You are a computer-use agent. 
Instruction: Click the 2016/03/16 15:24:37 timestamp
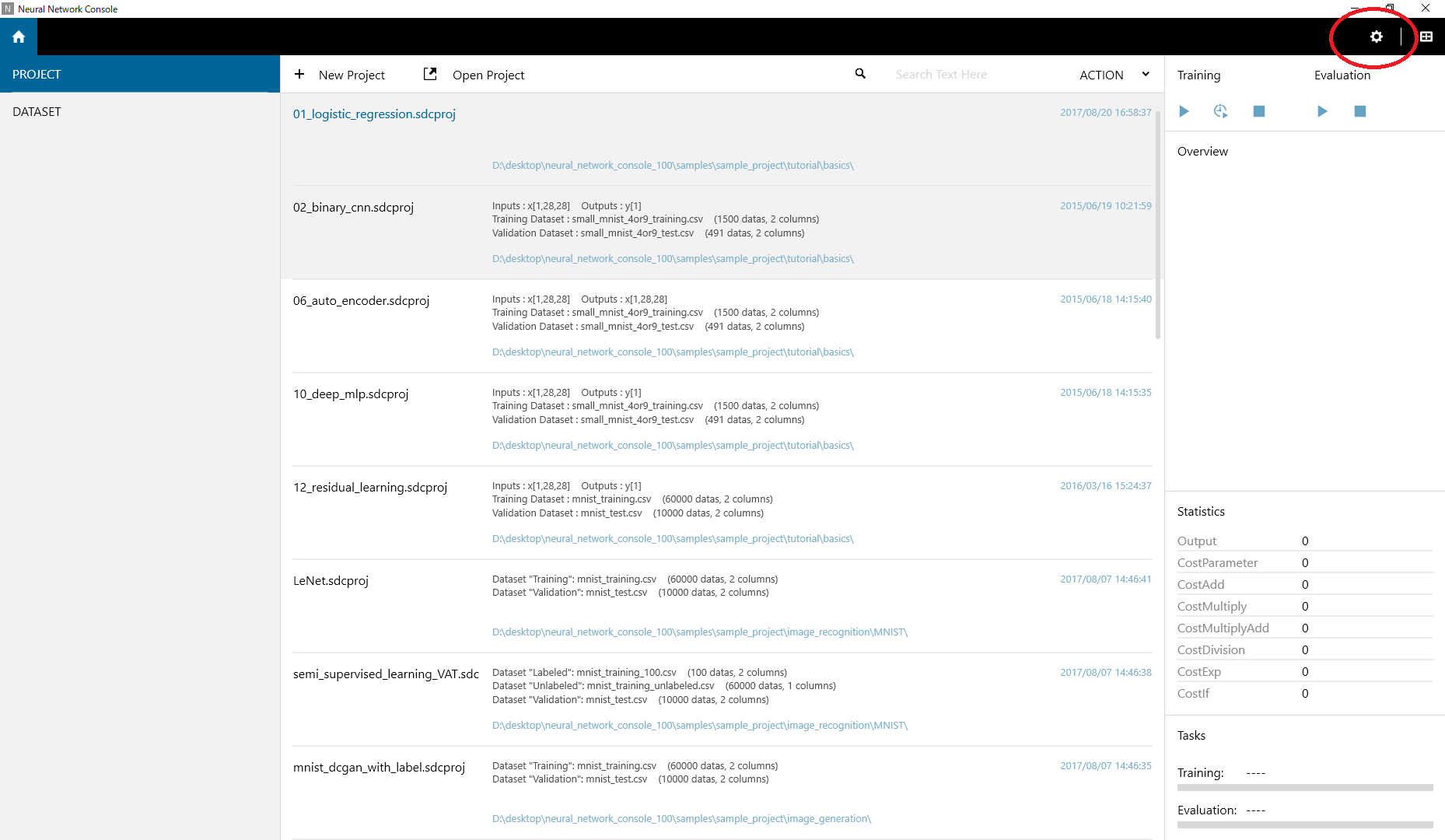(x=1105, y=485)
